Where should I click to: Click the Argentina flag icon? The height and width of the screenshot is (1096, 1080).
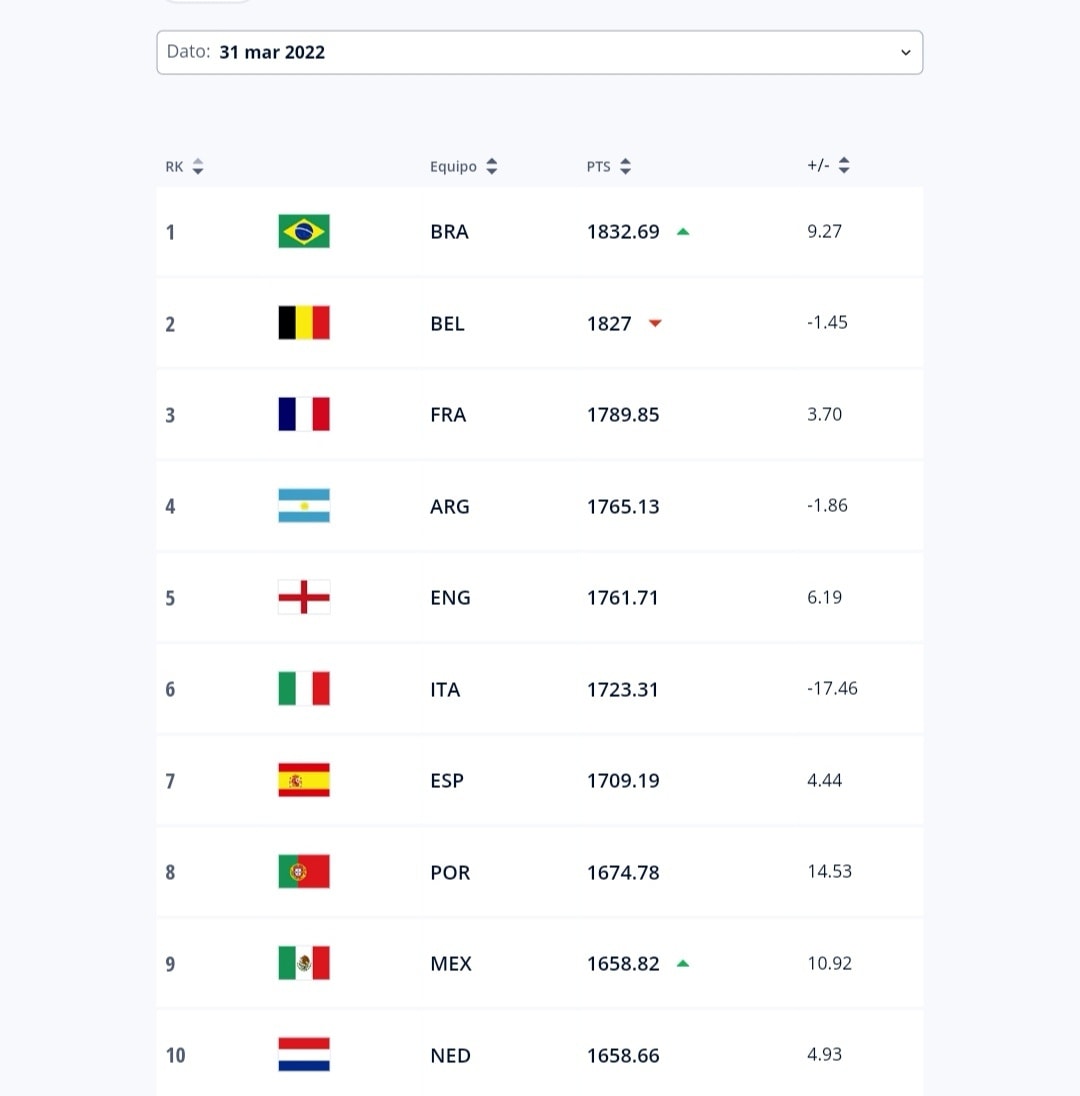304,506
